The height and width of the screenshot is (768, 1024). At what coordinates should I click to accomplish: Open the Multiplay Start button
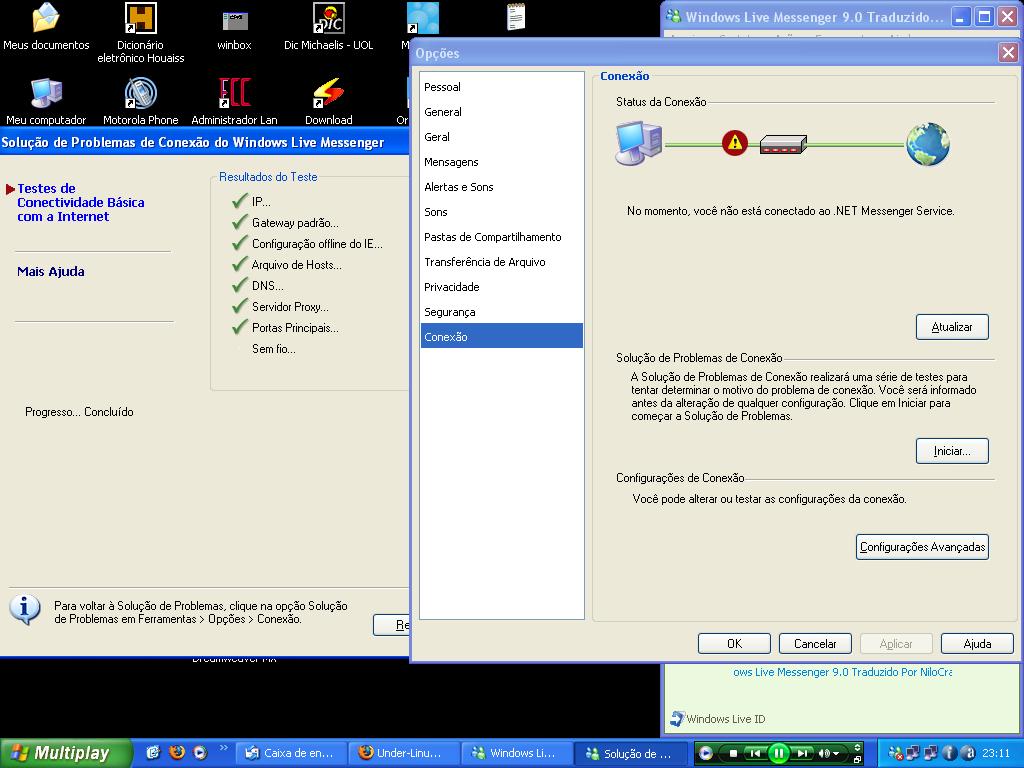65,753
